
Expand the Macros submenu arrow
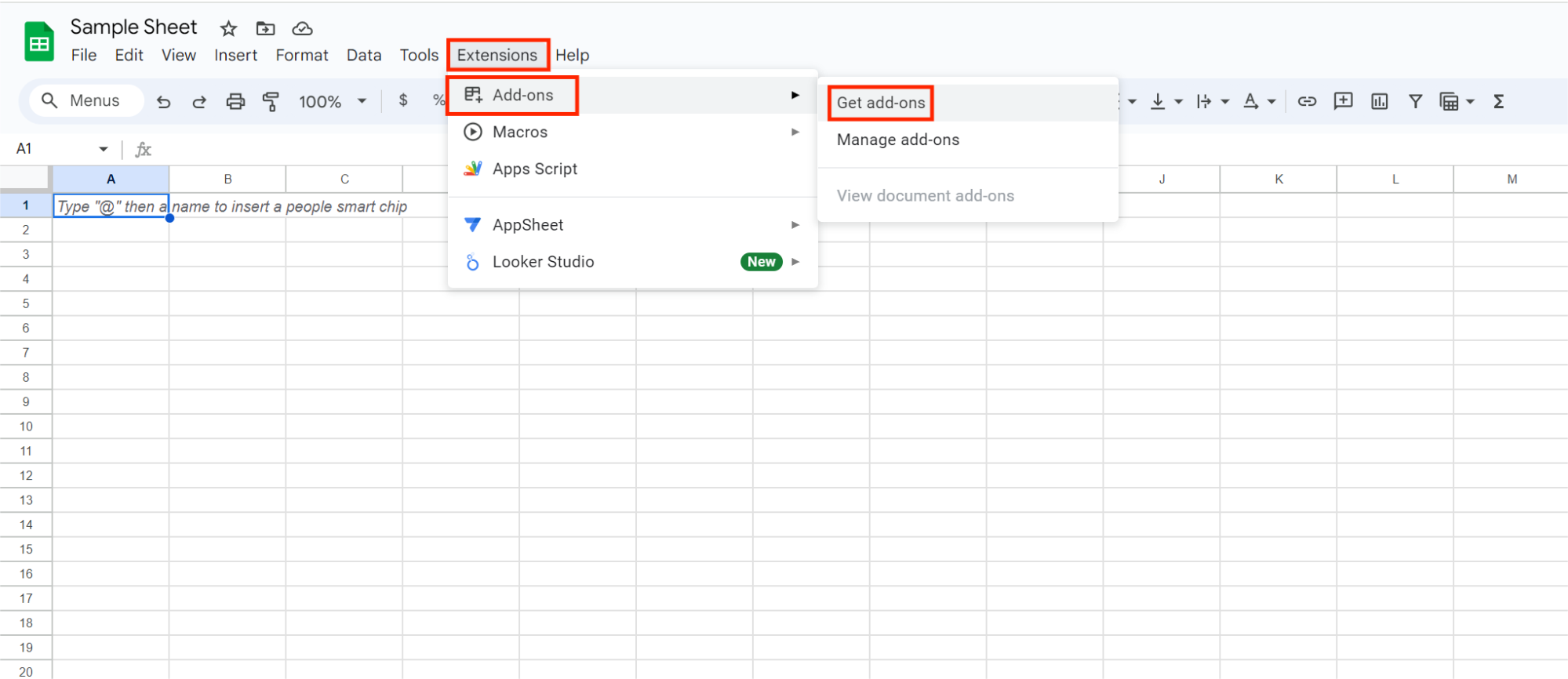pyautogui.click(x=795, y=132)
